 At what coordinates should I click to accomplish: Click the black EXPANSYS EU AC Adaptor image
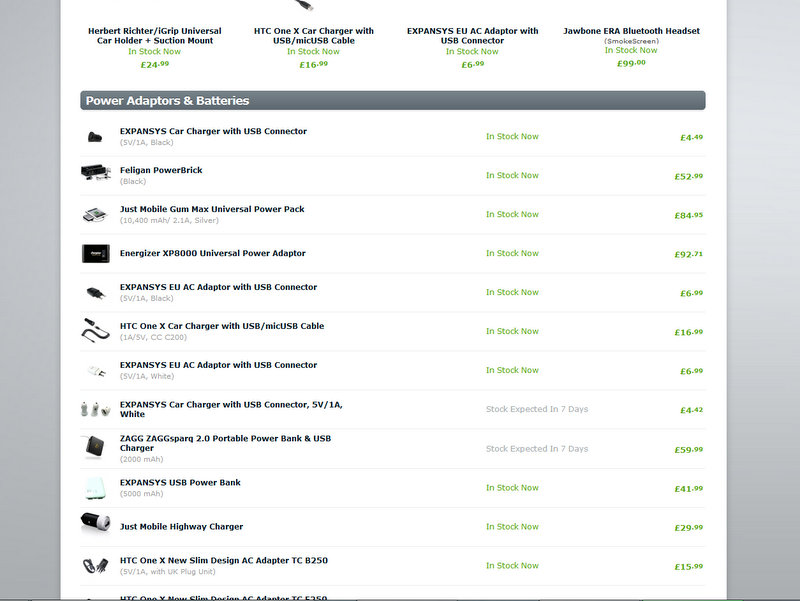pos(95,293)
